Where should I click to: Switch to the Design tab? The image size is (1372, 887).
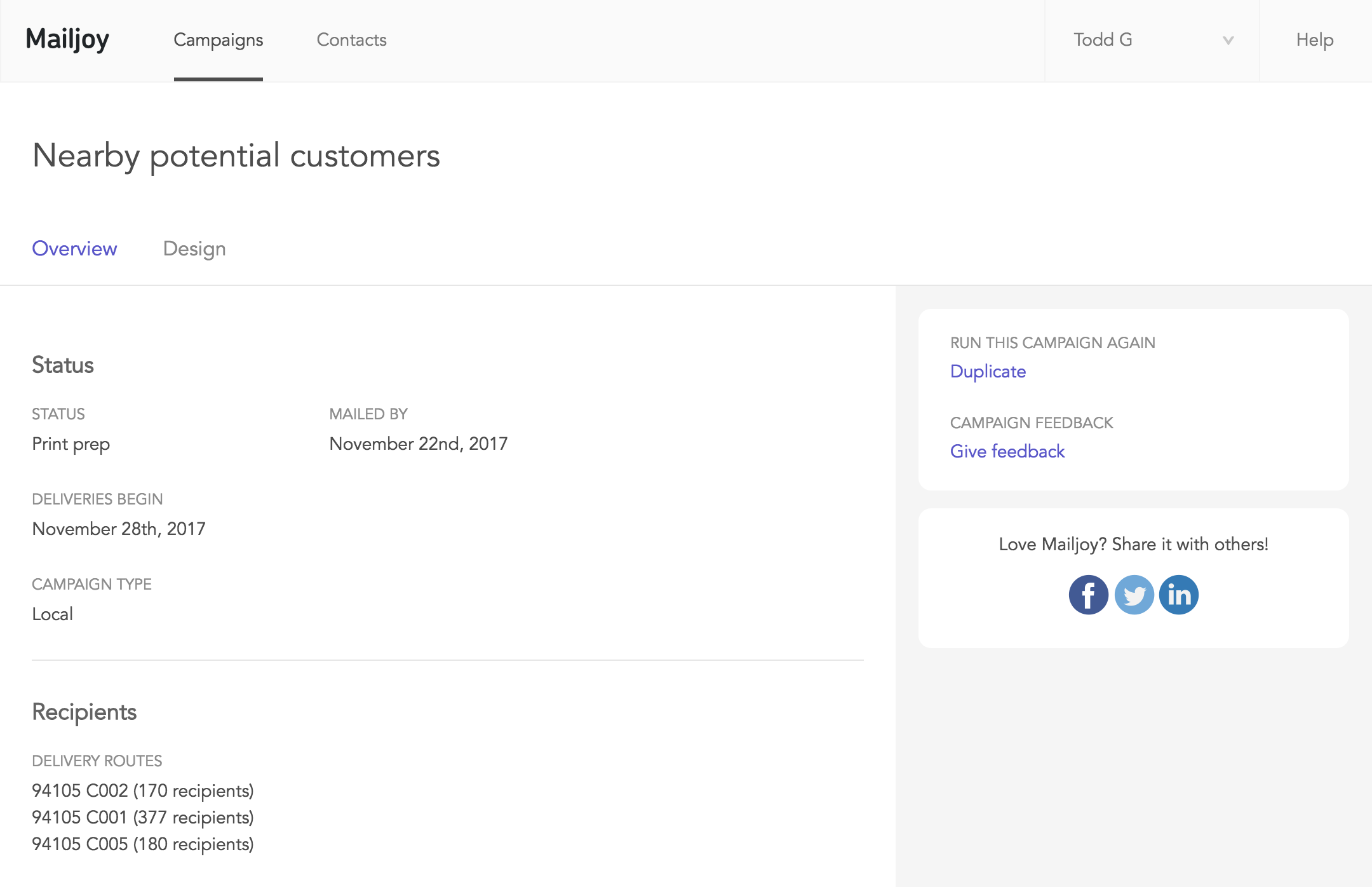(x=194, y=249)
